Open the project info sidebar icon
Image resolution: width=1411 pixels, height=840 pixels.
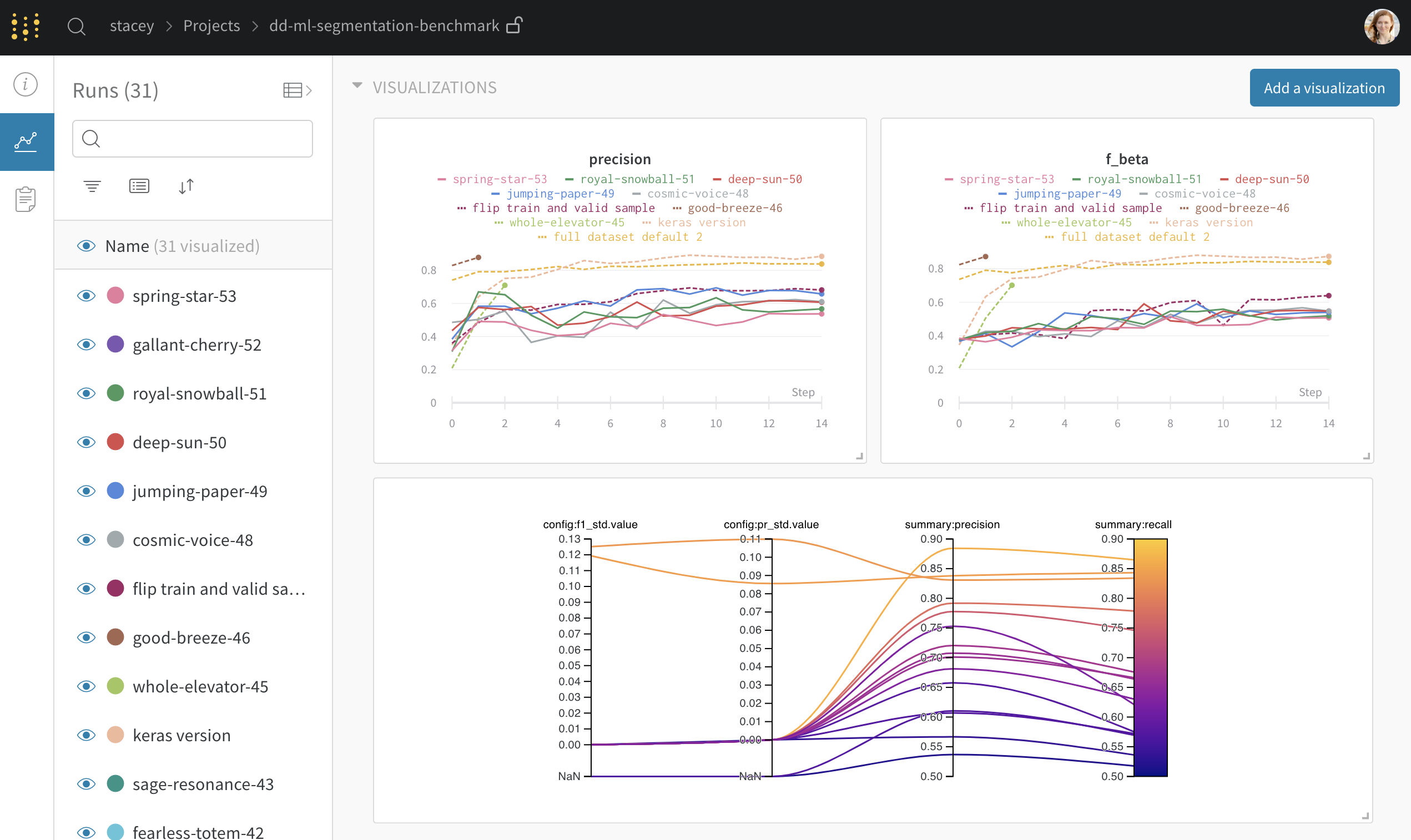coord(26,84)
